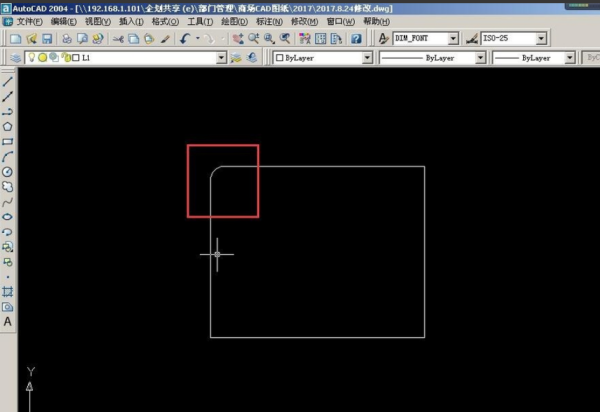Image resolution: width=600 pixels, height=412 pixels.
Task: Select the Revision Cloud tool
Action: pos(8,187)
